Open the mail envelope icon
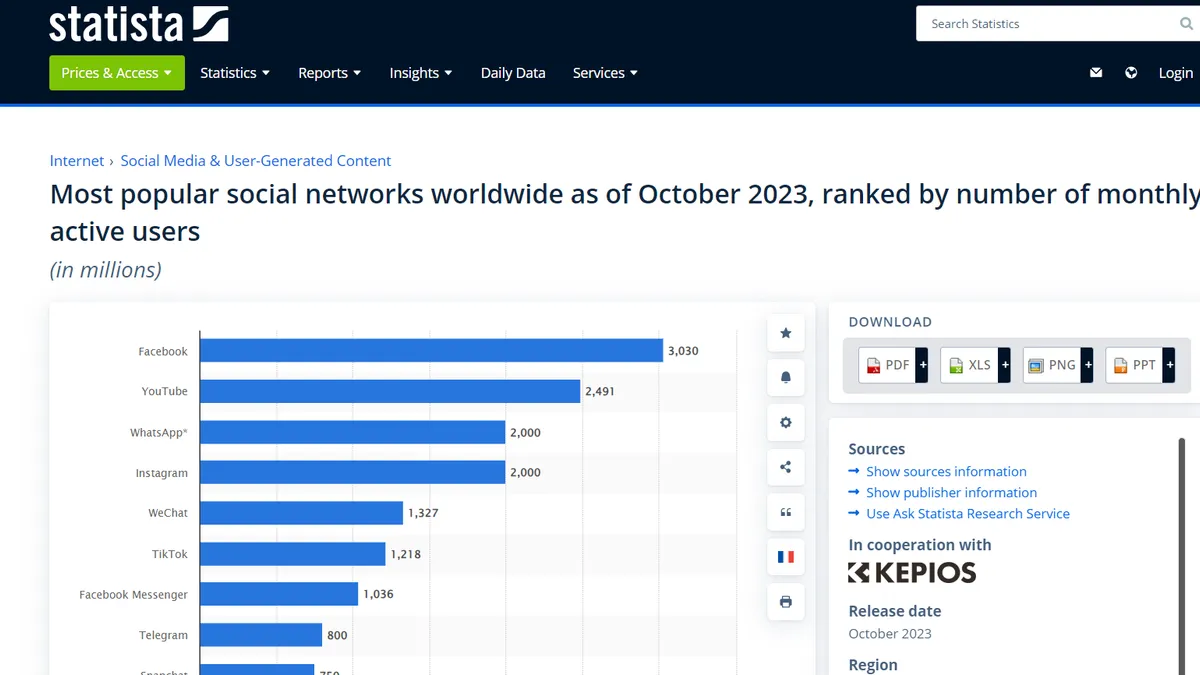This screenshot has width=1200, height=675. click(1096, 73)
